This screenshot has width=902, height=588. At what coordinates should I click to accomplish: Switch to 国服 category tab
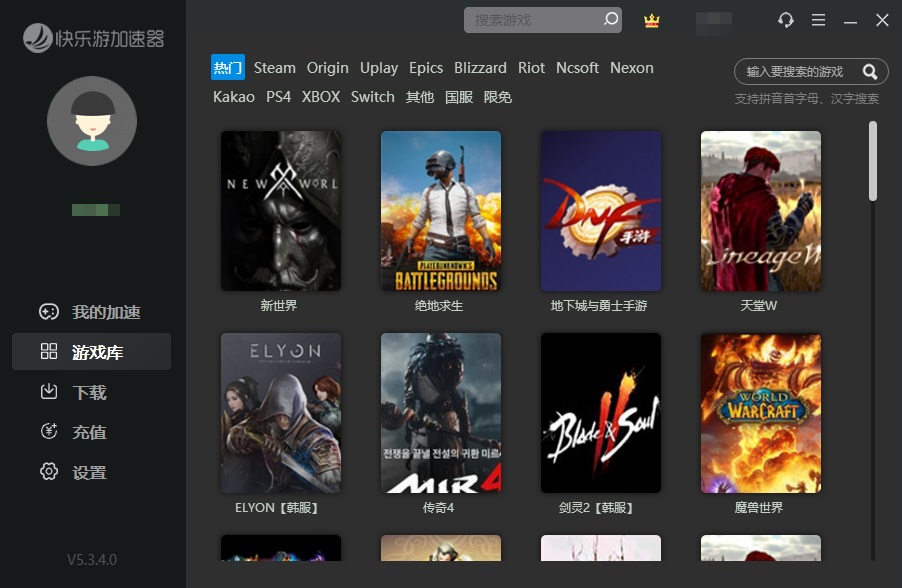459,97
